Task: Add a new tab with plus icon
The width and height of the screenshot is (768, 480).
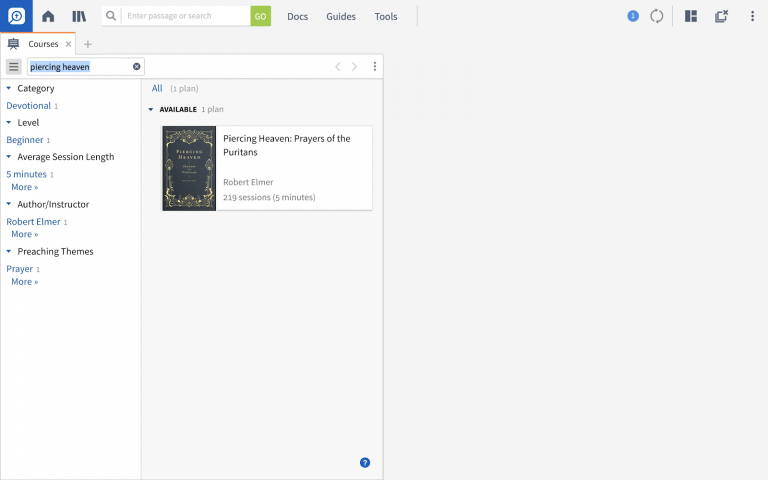Action: [x=88, y=44]
